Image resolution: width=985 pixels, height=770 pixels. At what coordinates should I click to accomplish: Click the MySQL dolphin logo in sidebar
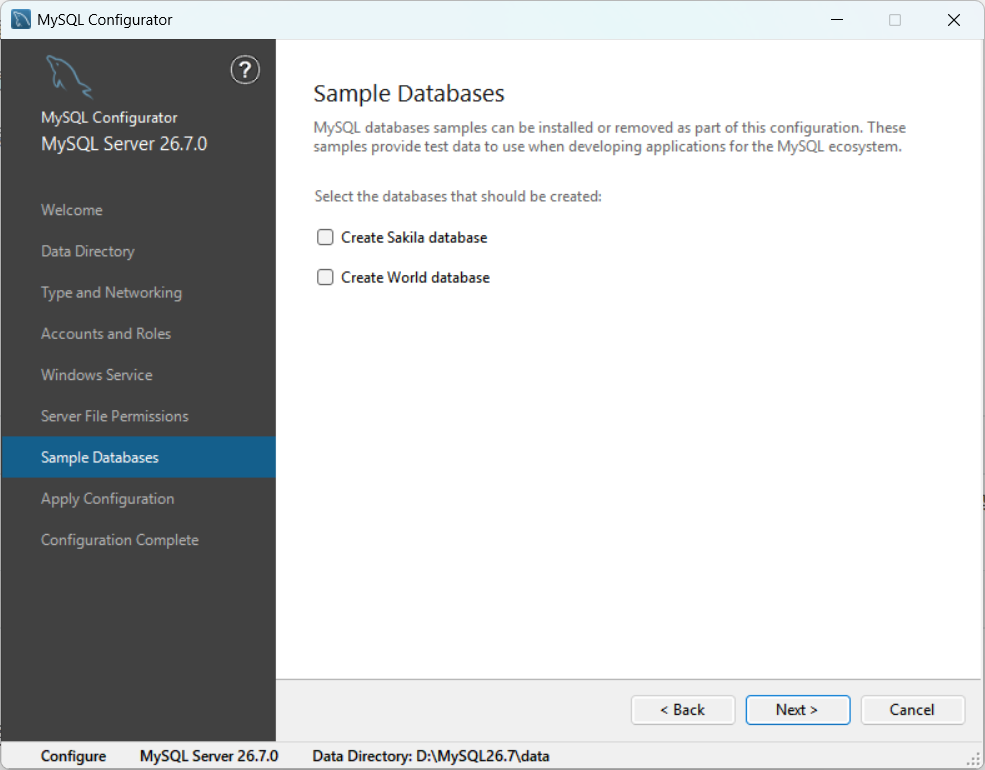[x=68, y=77]
